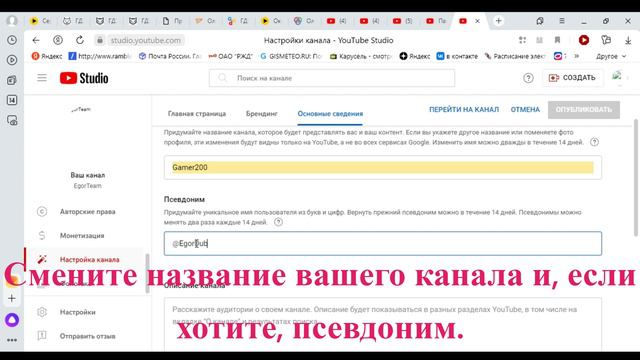Click the Авторские права copyright icon
This screenshot has height=360, width=640.
point(42,211)
